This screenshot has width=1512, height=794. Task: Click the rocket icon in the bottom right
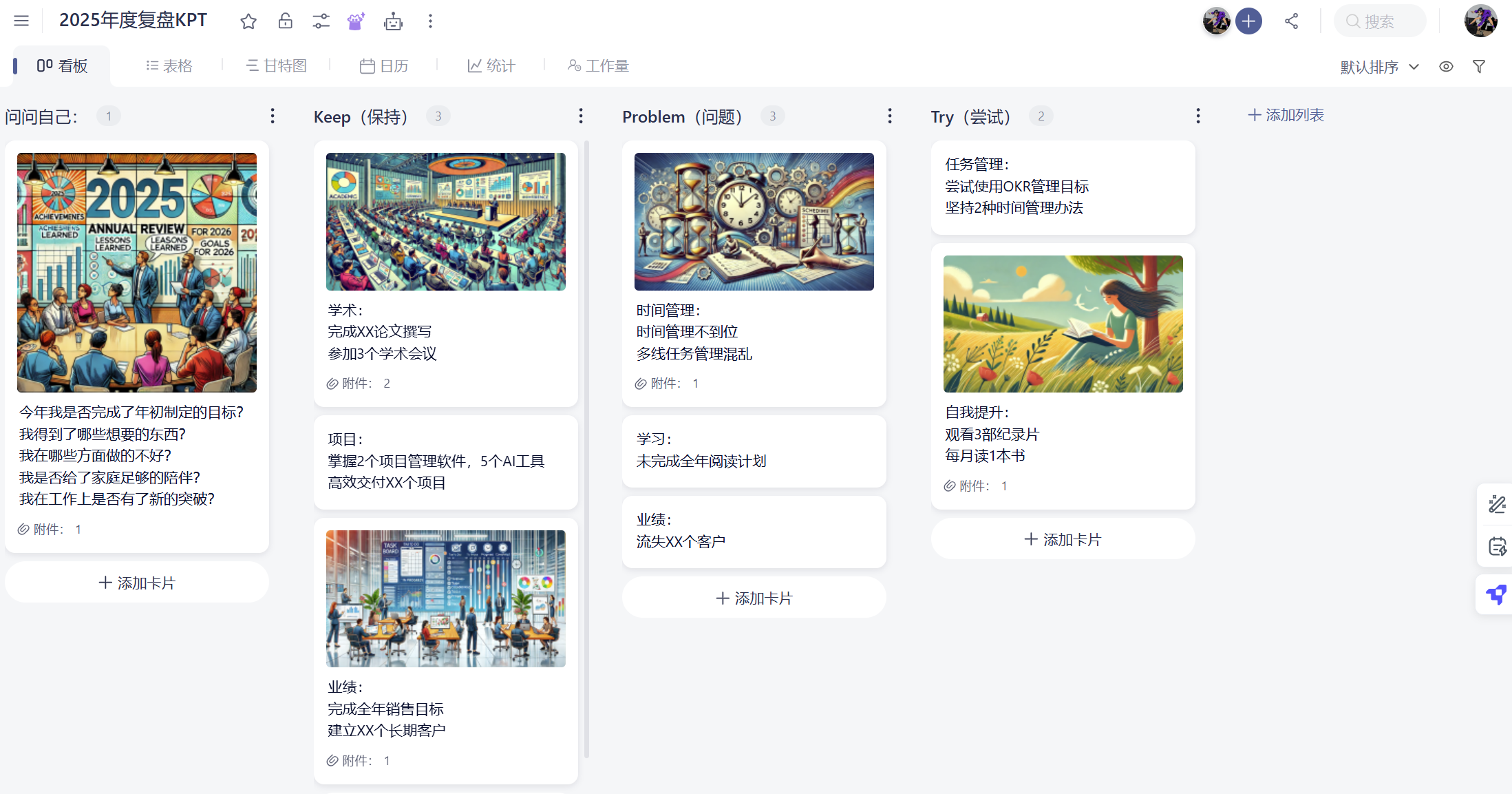tap(1495, 594)
